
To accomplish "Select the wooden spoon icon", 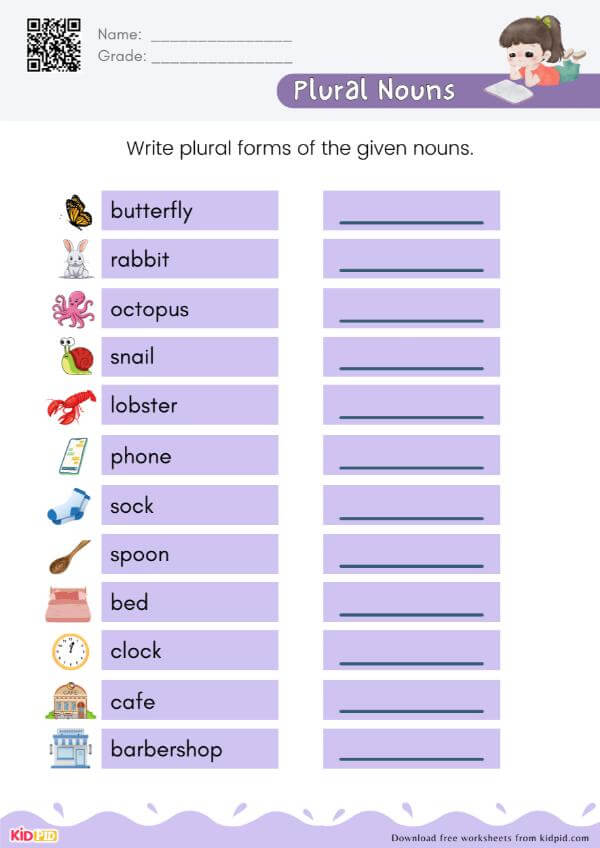I will click(70, 556).
